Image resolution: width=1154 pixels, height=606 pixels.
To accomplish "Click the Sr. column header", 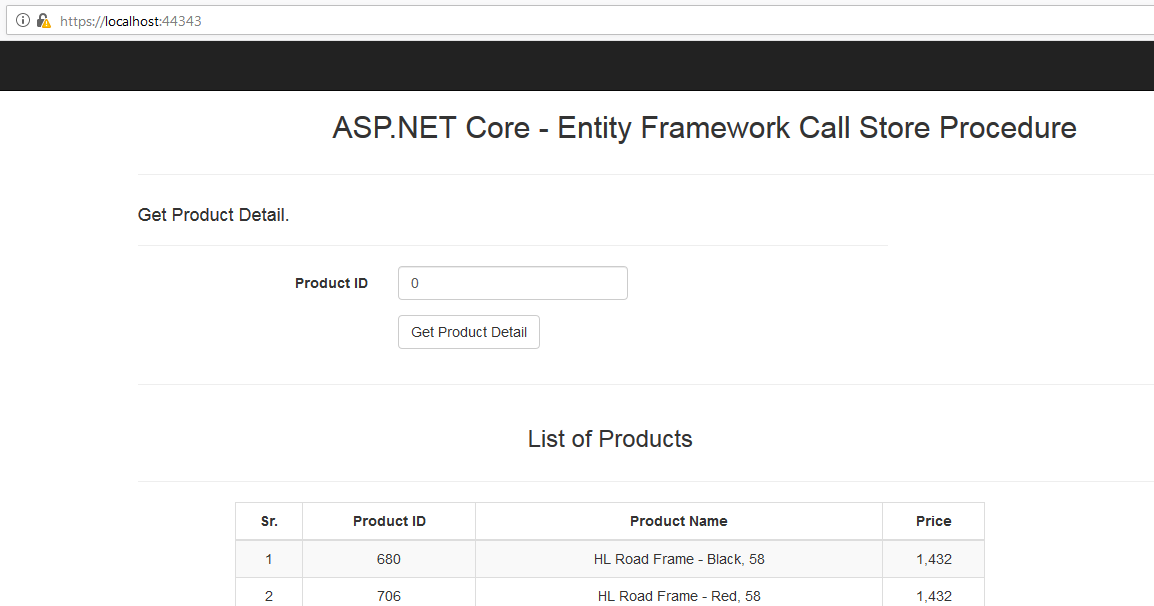I will pyautogui.click(x=268, y=521).
